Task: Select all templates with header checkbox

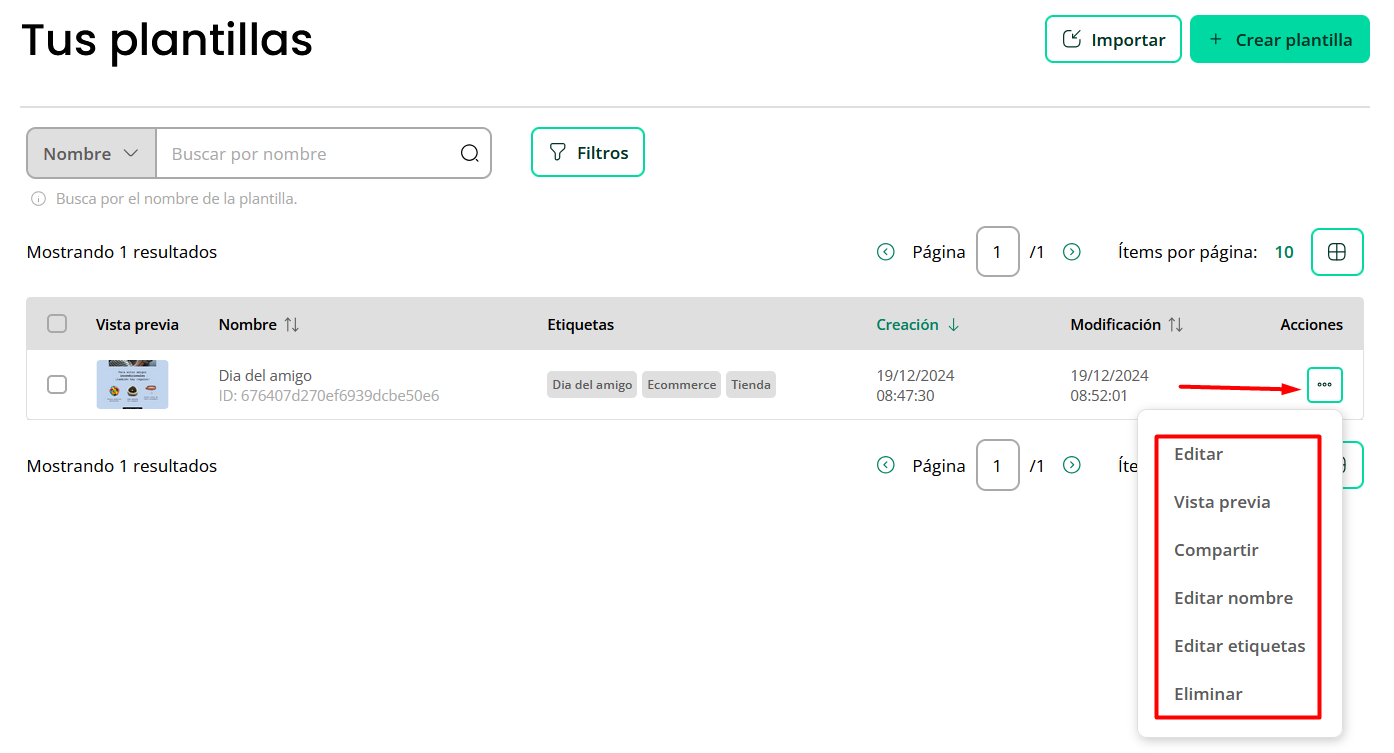Action: [x=57, y=323]
